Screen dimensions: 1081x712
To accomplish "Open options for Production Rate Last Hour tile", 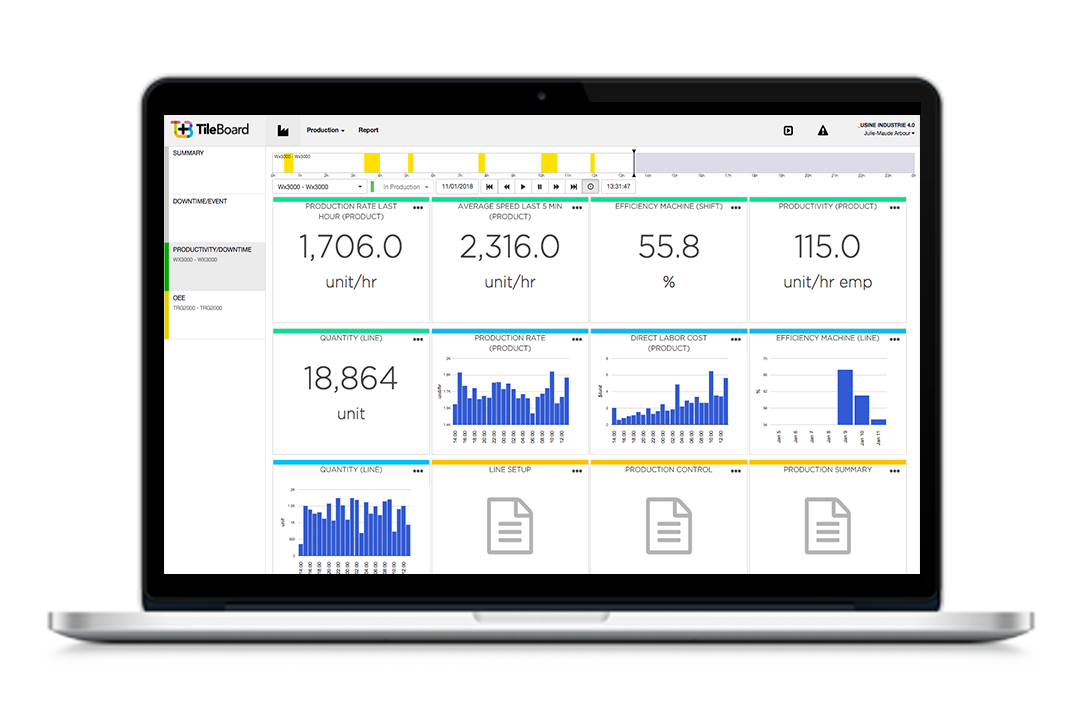I will (418, 208).
